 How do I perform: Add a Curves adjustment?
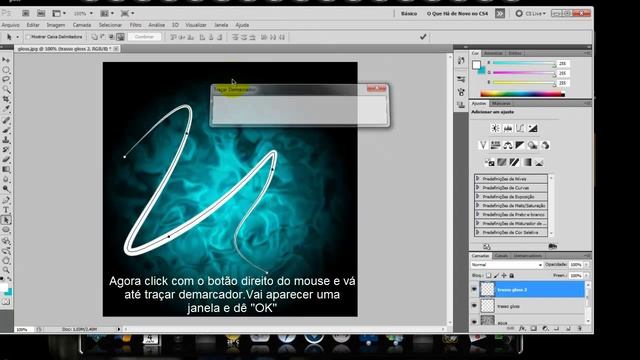point(520,129)
